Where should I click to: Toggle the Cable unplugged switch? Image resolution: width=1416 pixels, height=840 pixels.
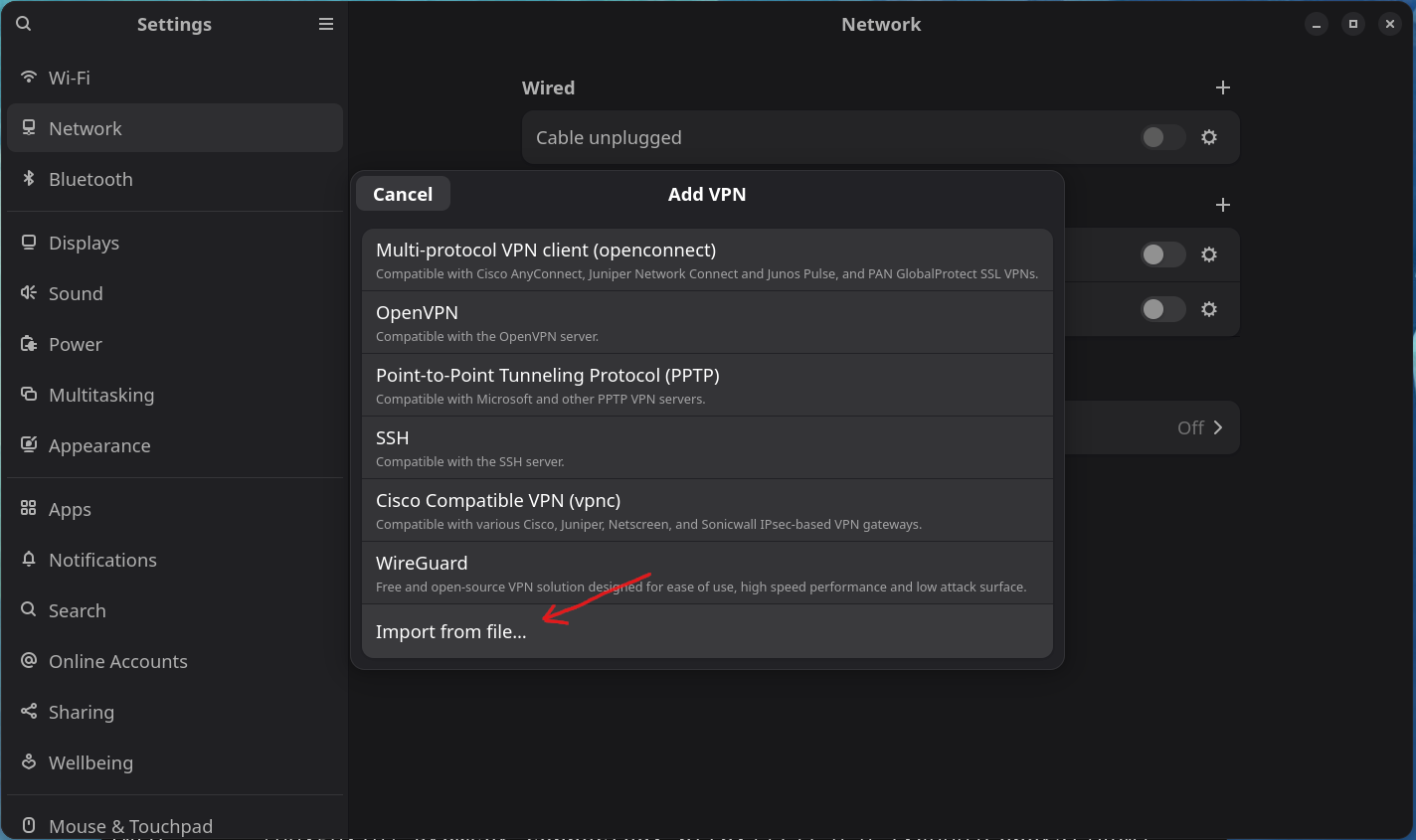coord(1163,137)
